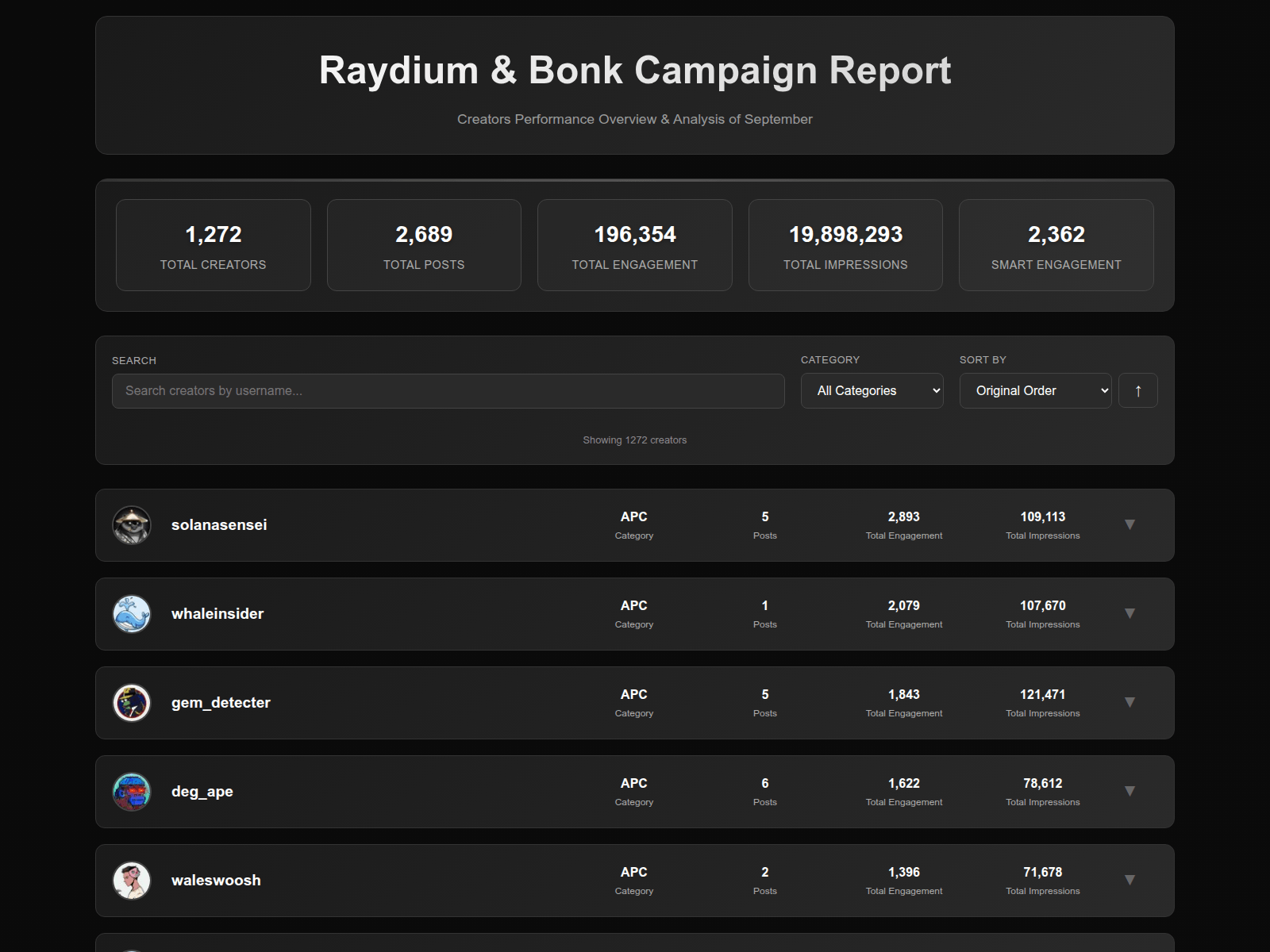
Task: Click gem_detecter's 121,471 impressions value
Action: point(1043,694)
